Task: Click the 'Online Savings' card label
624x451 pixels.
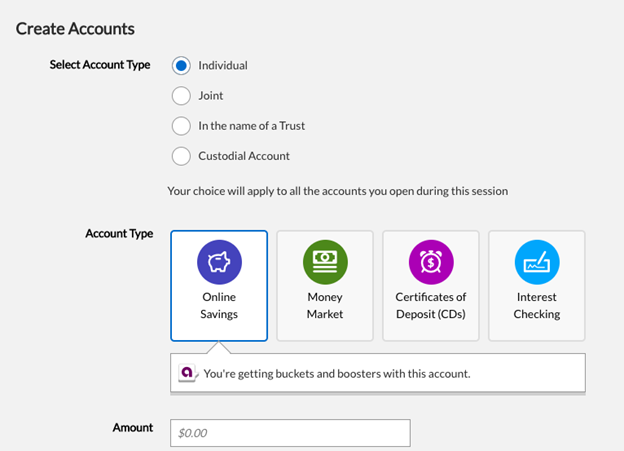Action: 219,305
